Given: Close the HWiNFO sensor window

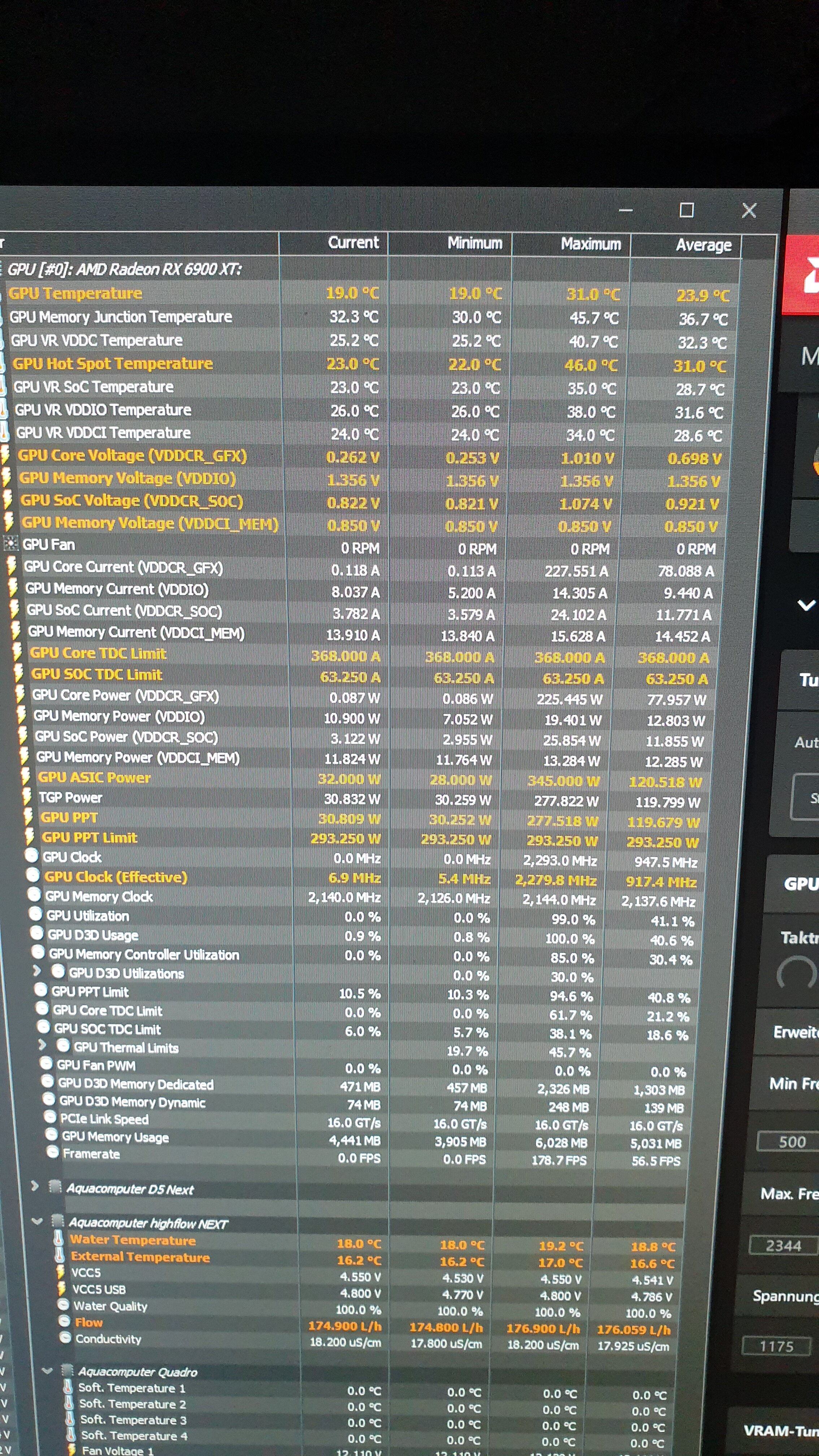Looking at the screenshot, I should 749,211.
